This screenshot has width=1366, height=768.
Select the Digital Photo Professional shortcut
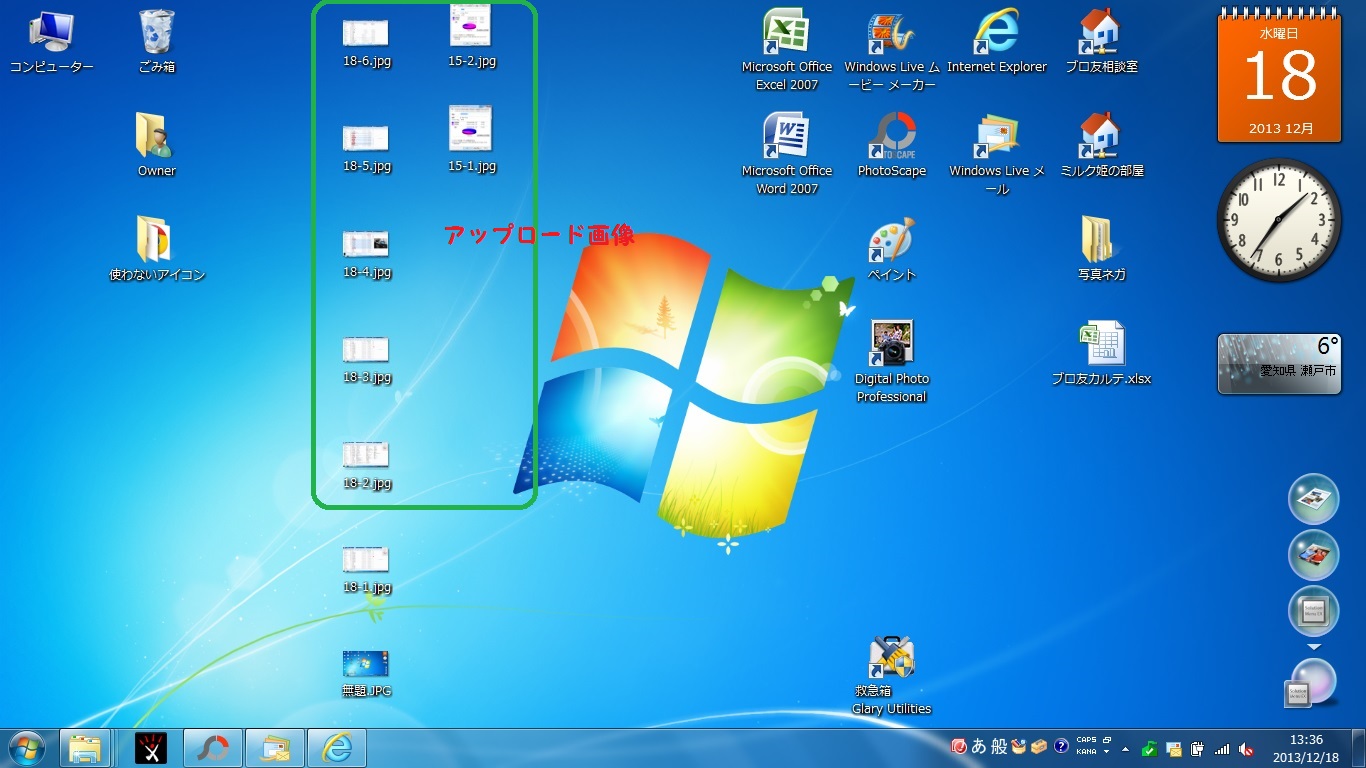892,361
